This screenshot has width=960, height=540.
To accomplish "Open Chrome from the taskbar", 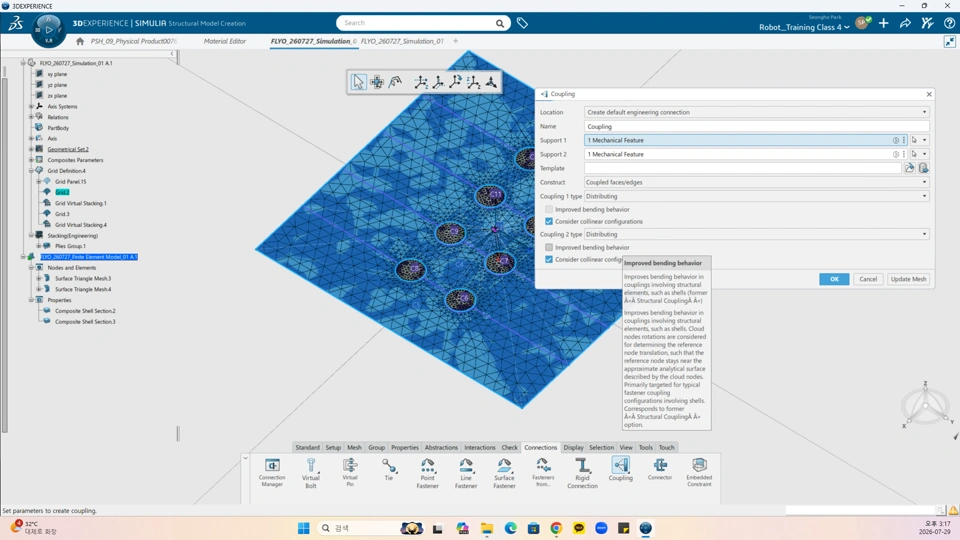I will click(x=556, y=528).
